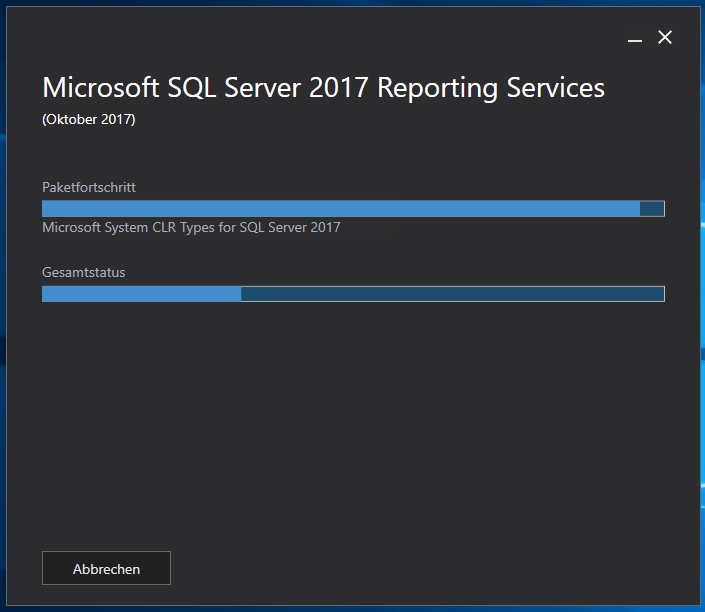Click the '(Oktober 2017)' version text
The width and height of the screenshot is (705, 612).
pos(89,120)
